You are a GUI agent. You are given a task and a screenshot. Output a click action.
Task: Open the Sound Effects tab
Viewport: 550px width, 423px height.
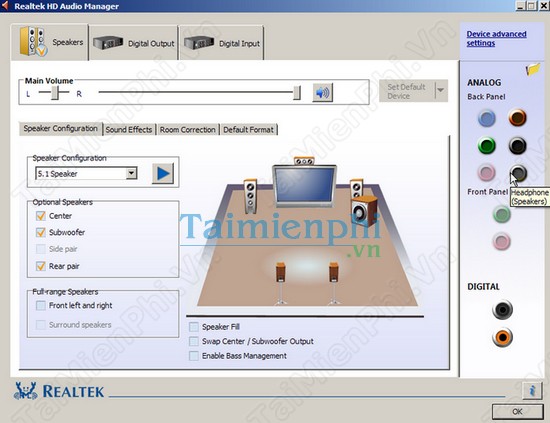tap(129, 130)
